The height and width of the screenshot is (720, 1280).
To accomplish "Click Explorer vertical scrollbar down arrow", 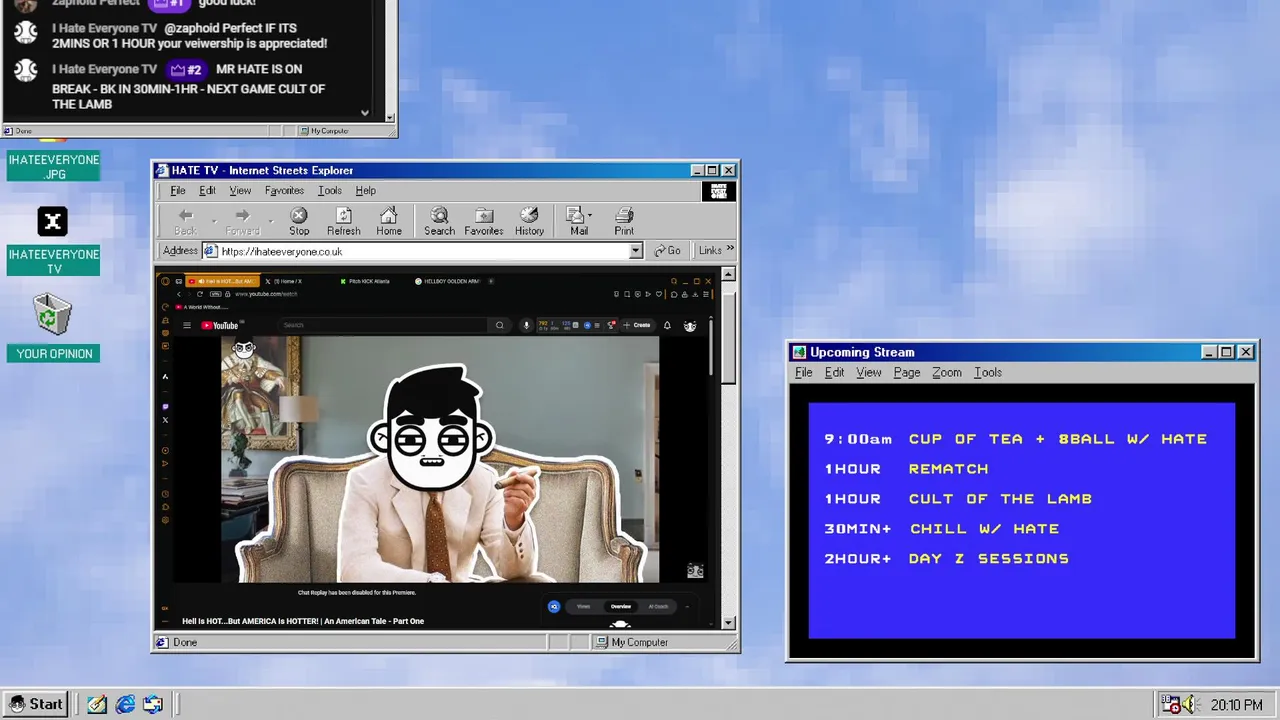I will [x=728, y=622].
